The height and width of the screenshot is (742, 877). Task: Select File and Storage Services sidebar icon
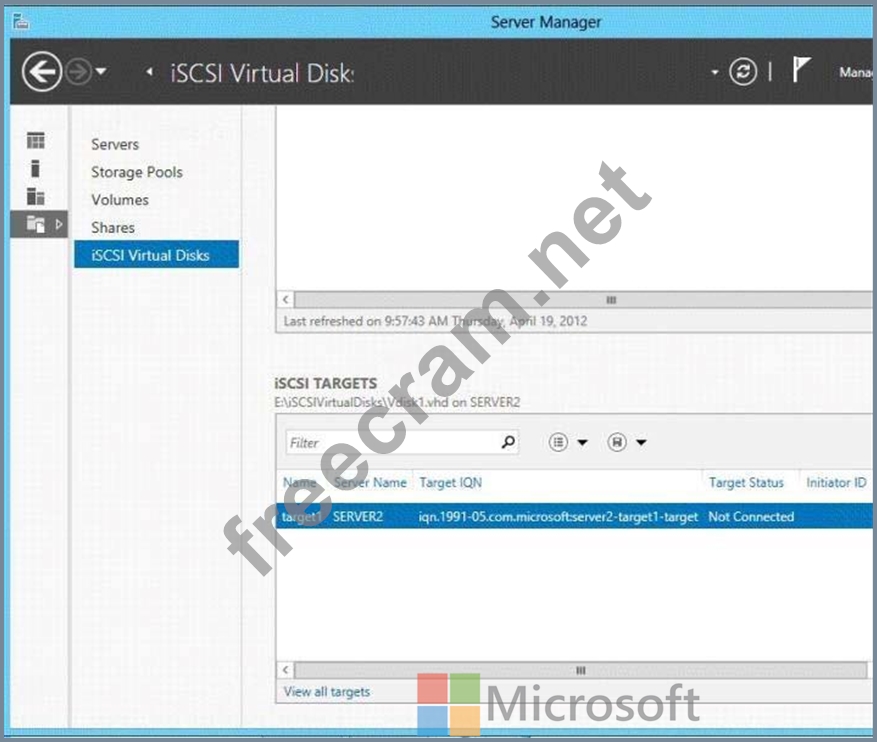pos(35,224)
